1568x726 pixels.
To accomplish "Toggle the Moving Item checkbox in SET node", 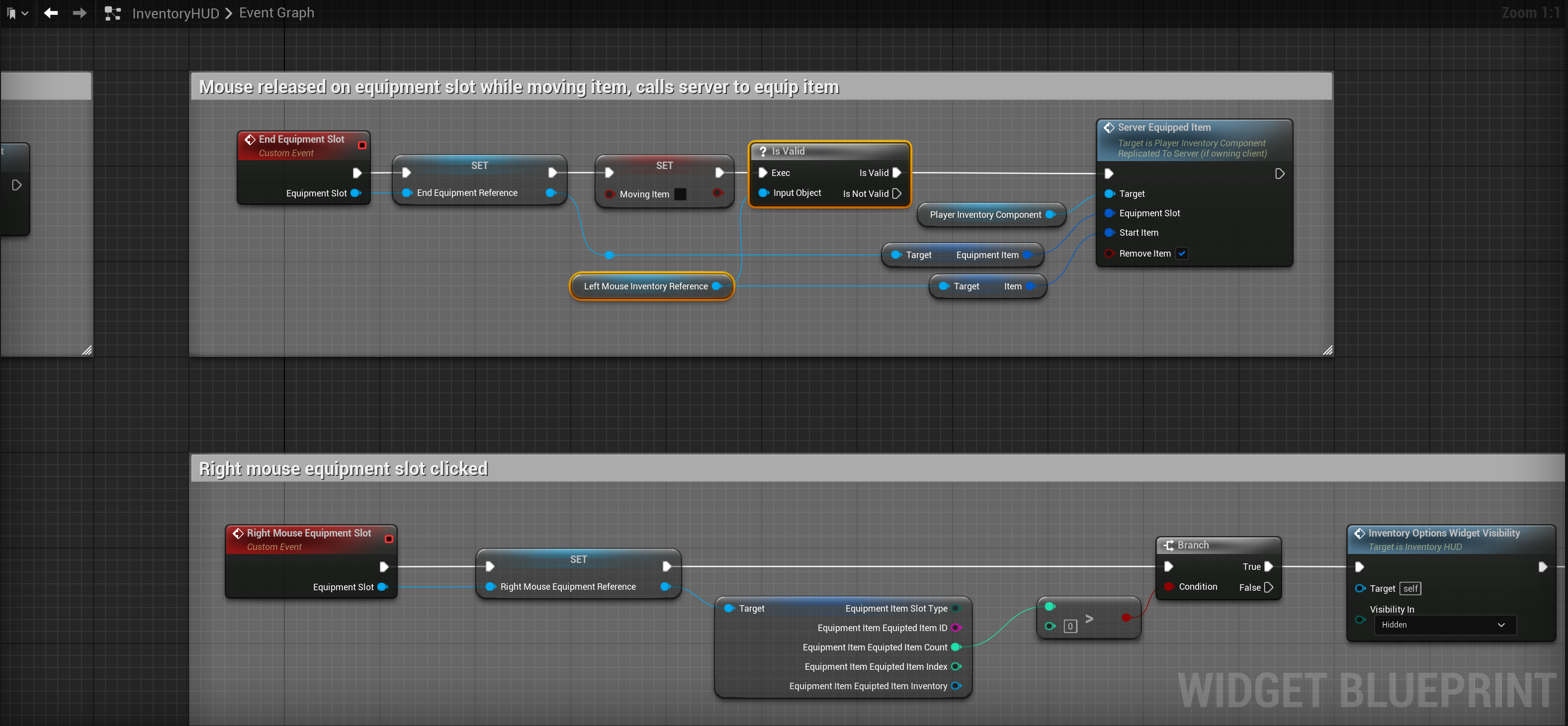I will [x=681, y=194].
